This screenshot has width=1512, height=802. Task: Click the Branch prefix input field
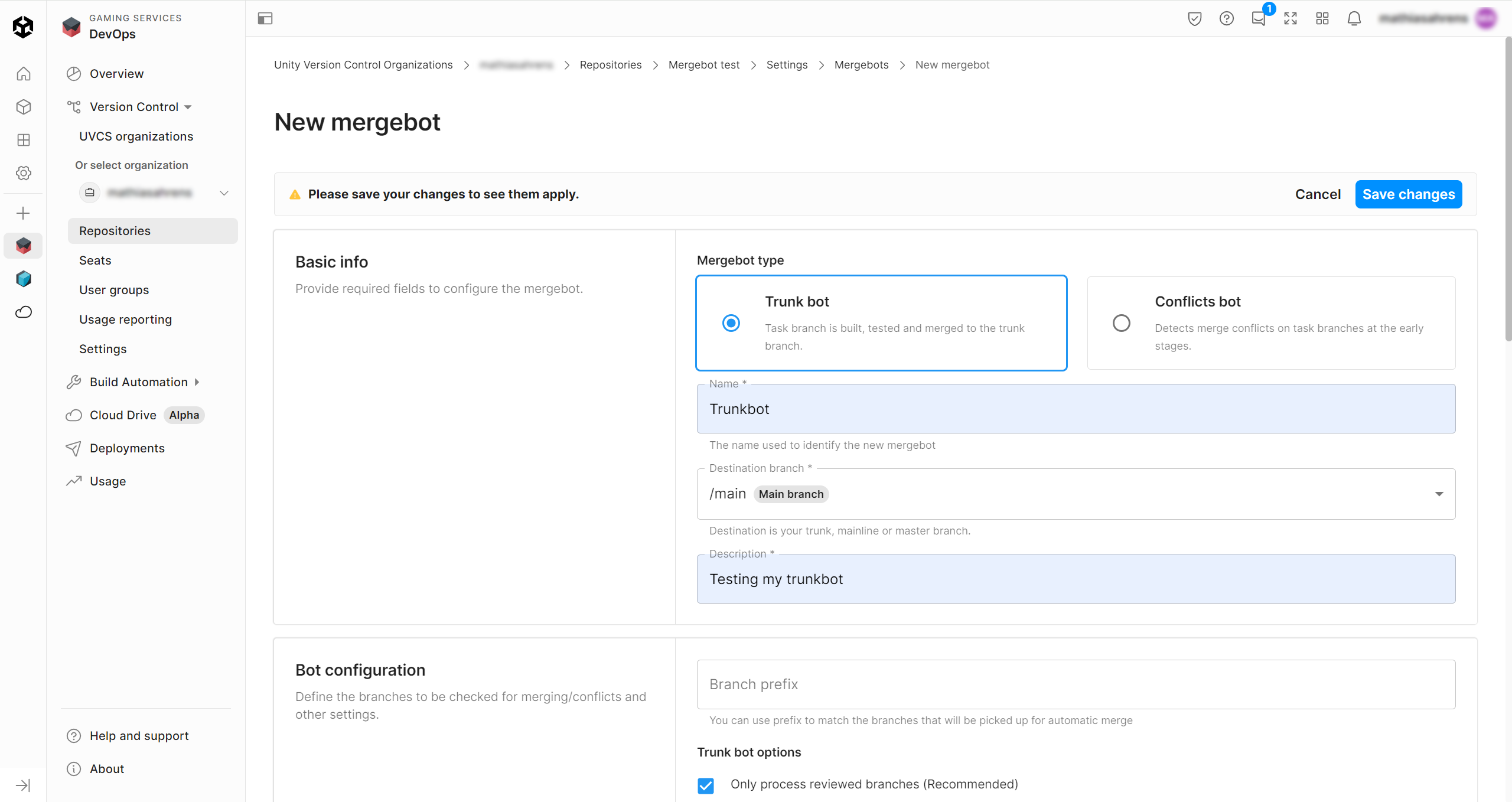[x=1076, y=684]
